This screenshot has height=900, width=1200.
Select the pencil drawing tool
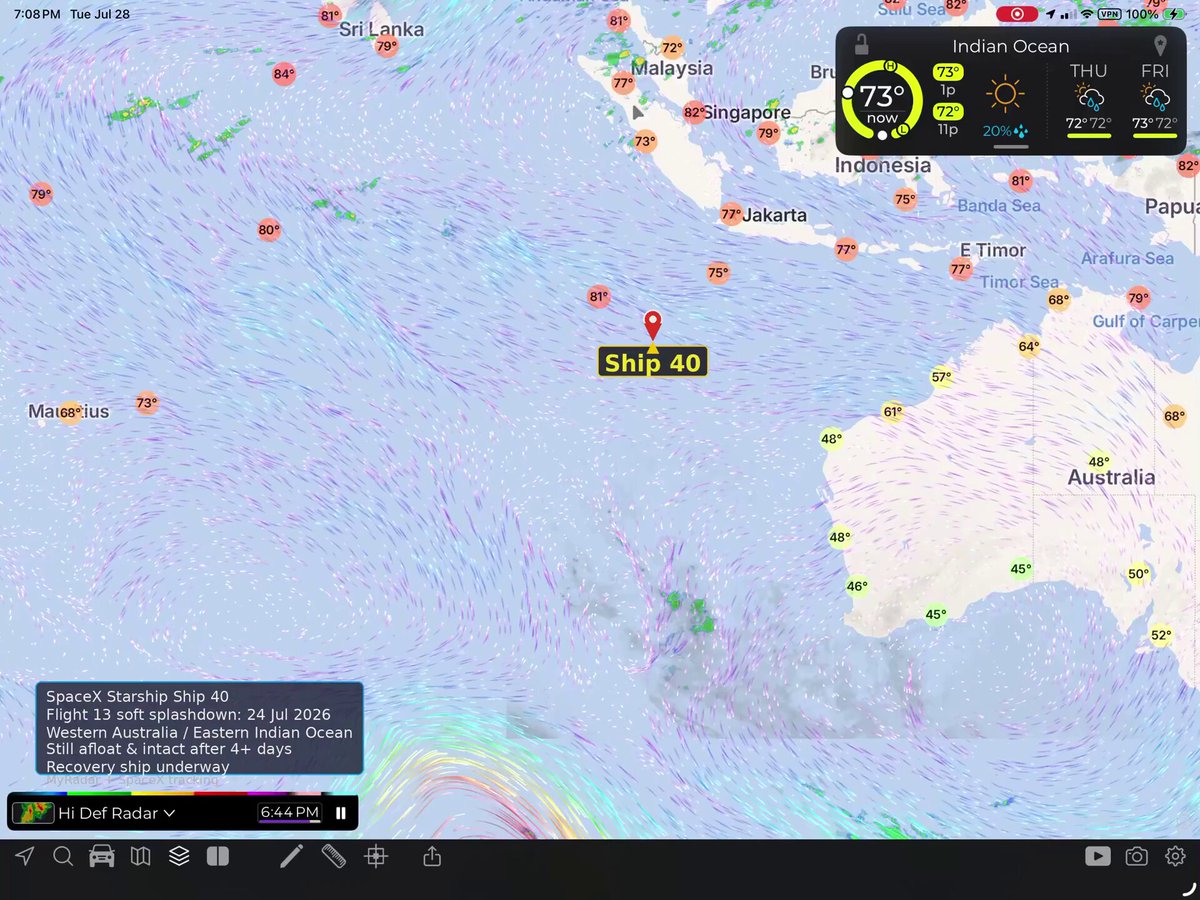coord(291,856)
